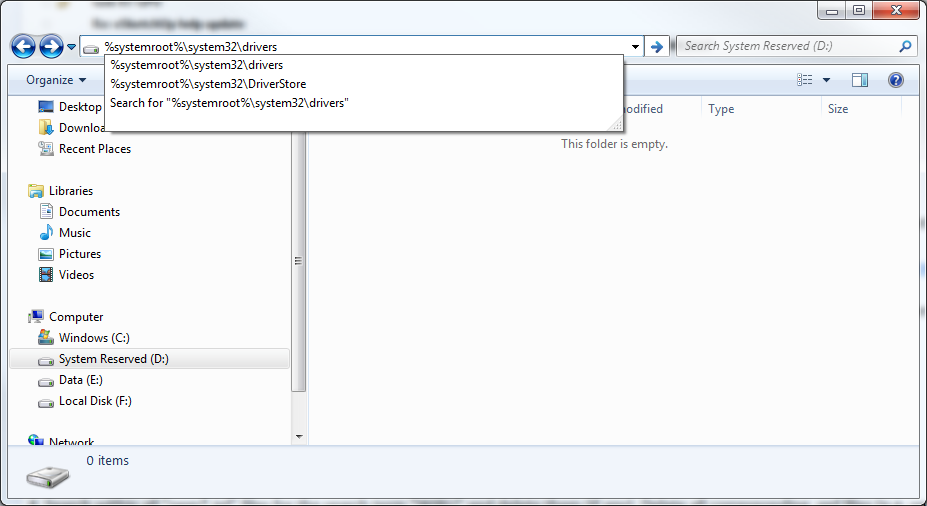Image resolution: width=927 pixels, height=506 pixels.
Task: Click the Back navigation arrow button
Action: tap(24, 46)
